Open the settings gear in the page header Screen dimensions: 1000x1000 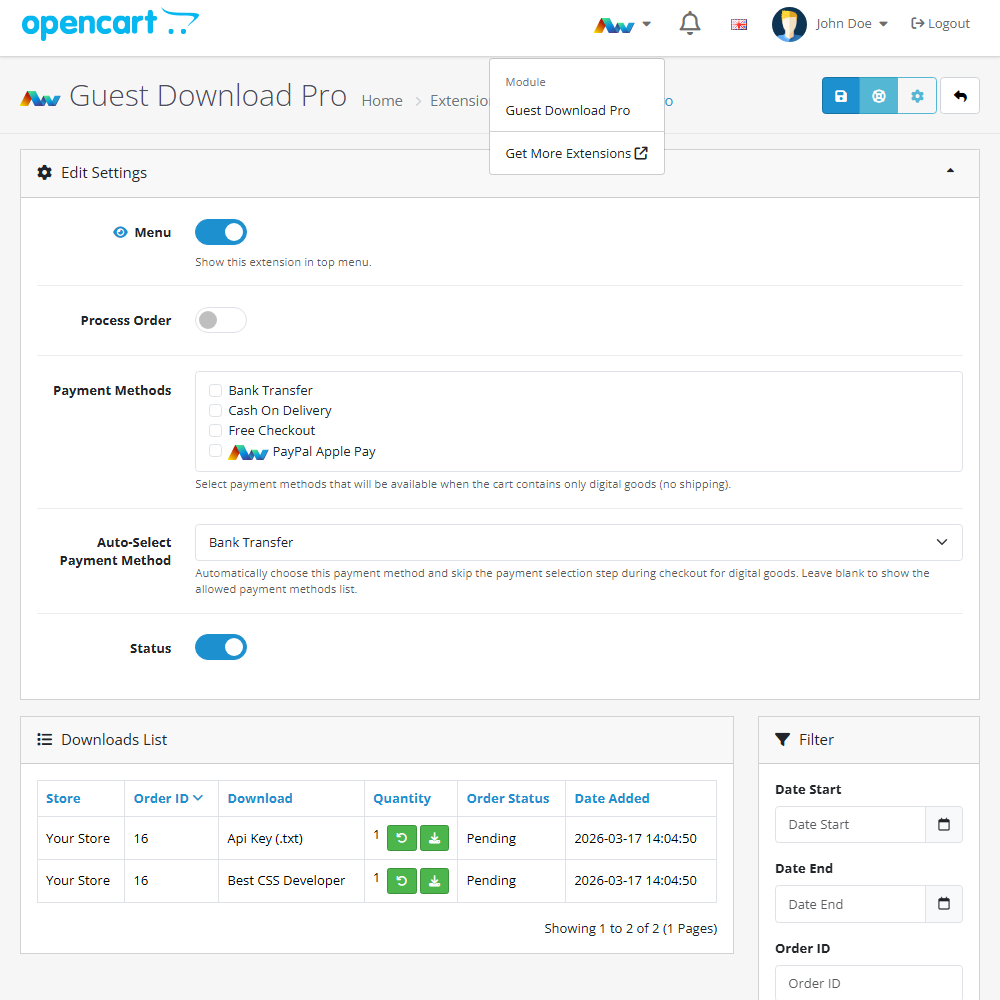coord(917,95)
